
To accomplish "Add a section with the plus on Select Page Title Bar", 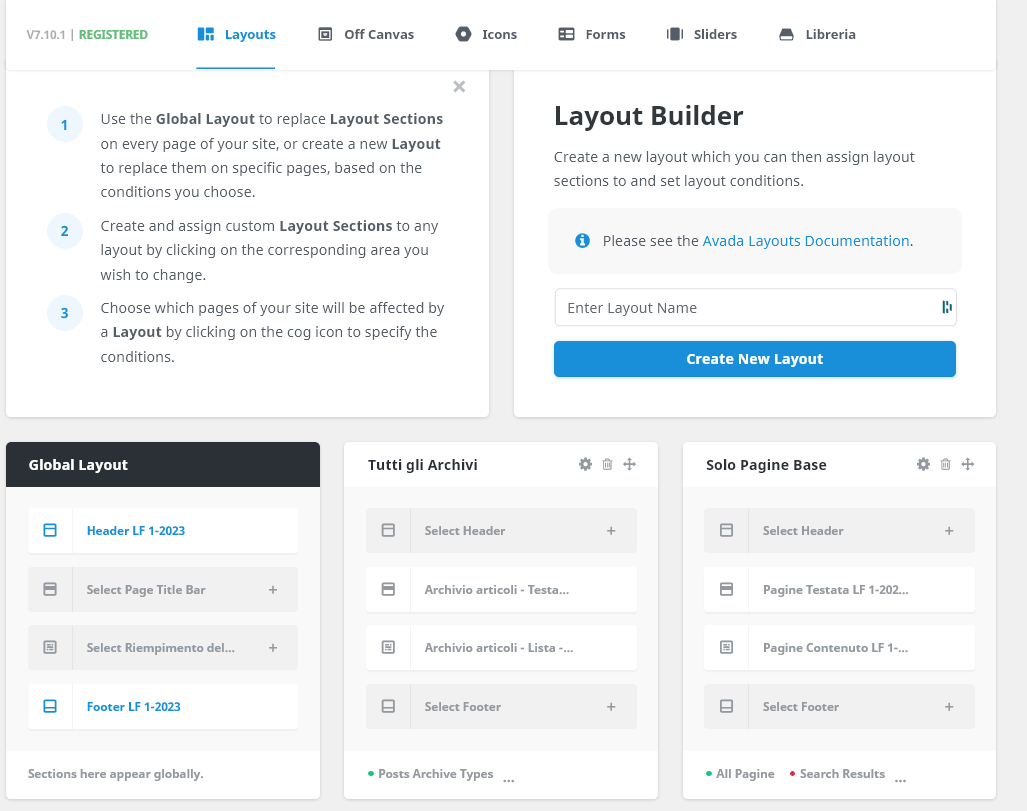I will [x=272, y=589].
